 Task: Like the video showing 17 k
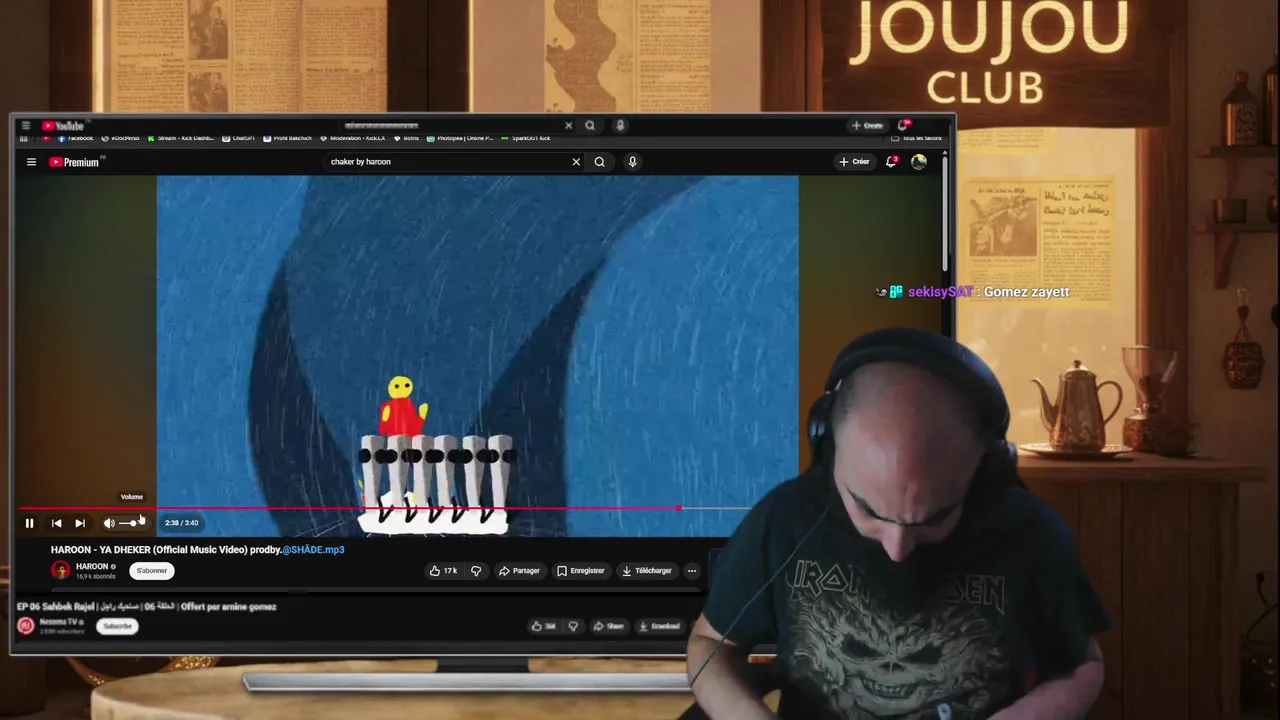pyautogui.click(x=443, y=571)
